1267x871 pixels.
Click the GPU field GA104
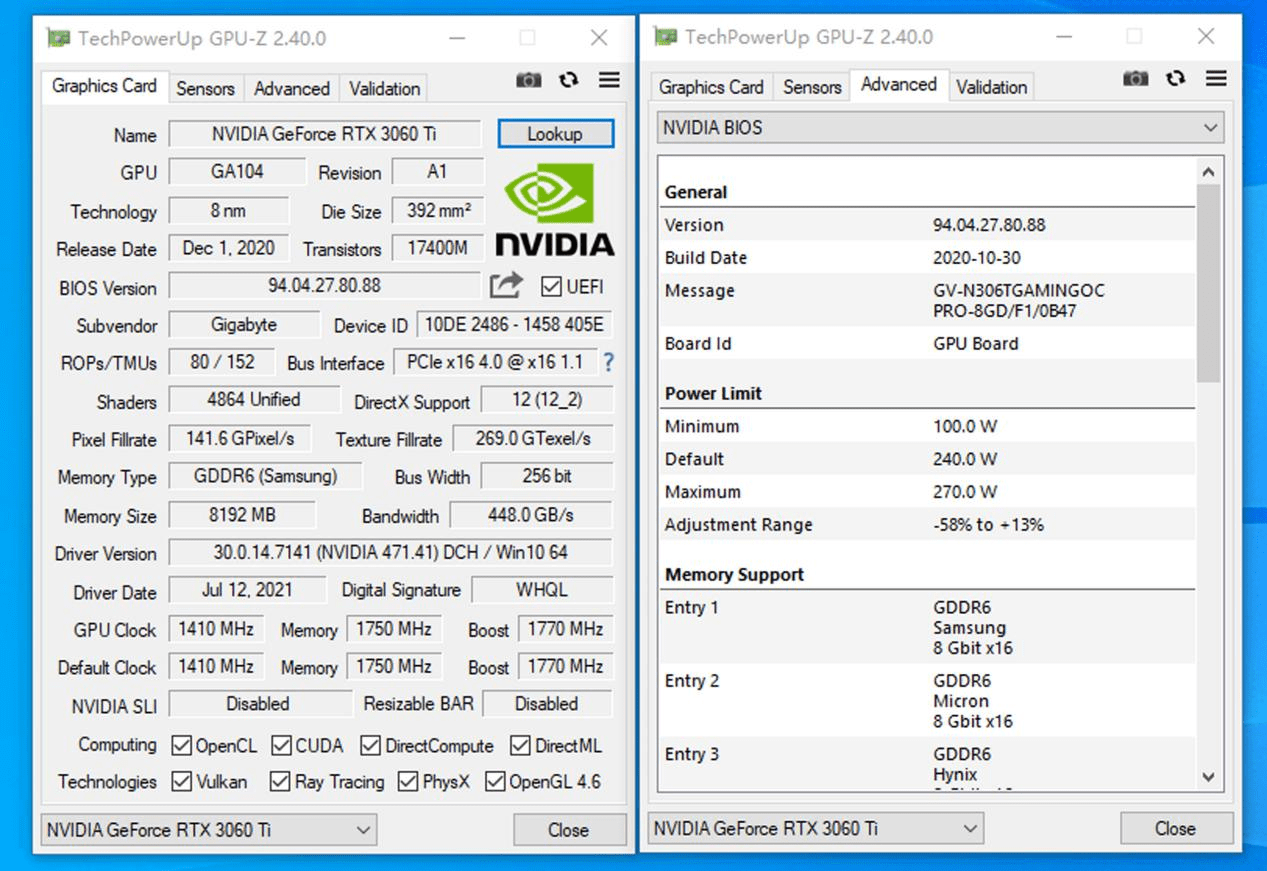(237, 172)
